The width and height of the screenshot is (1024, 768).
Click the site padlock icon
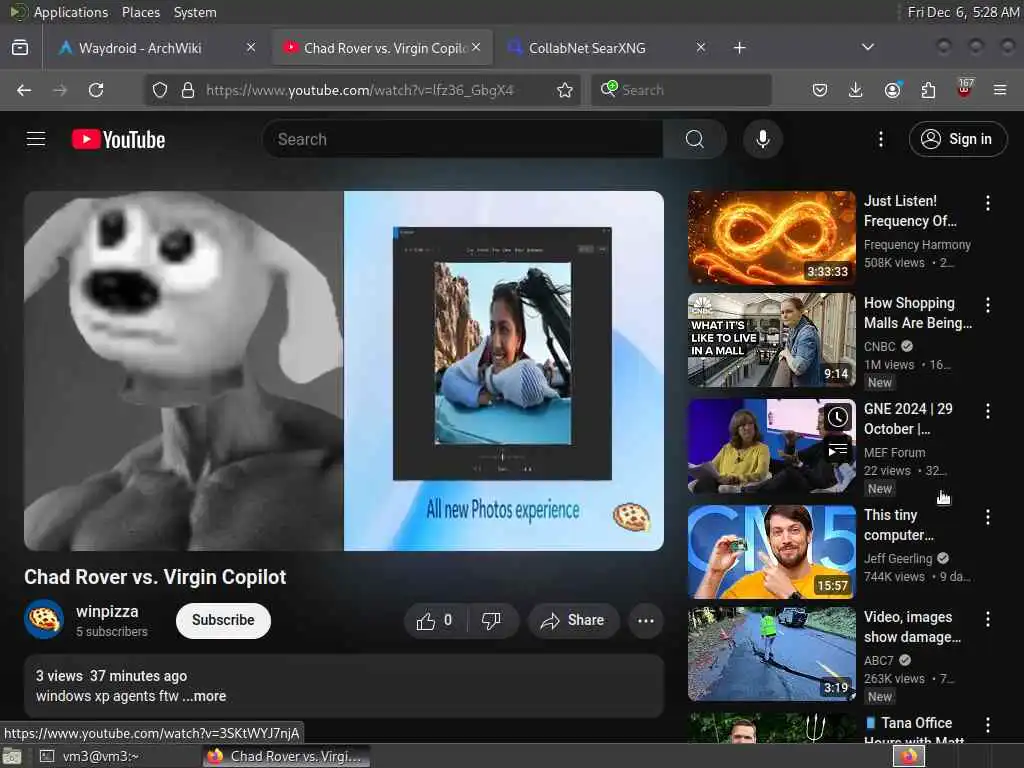click(188, 90)
